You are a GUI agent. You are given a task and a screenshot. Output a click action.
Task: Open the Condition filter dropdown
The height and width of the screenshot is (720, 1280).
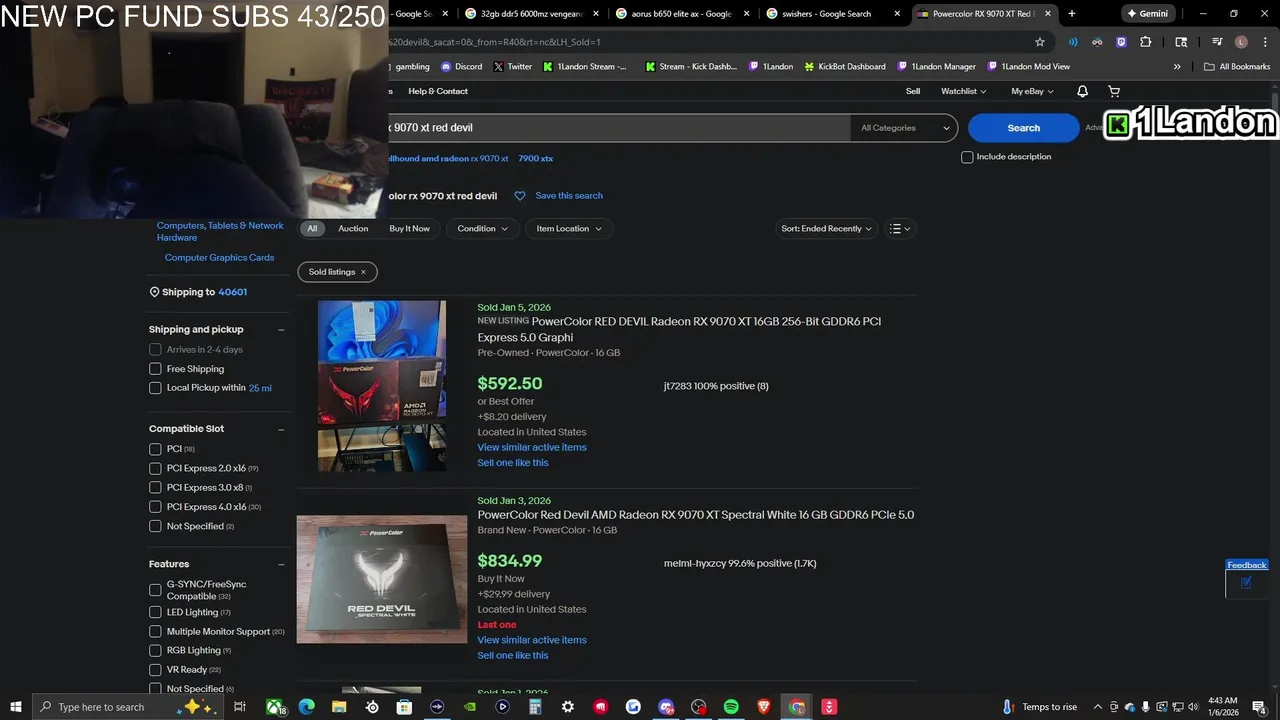pos(482,229)
